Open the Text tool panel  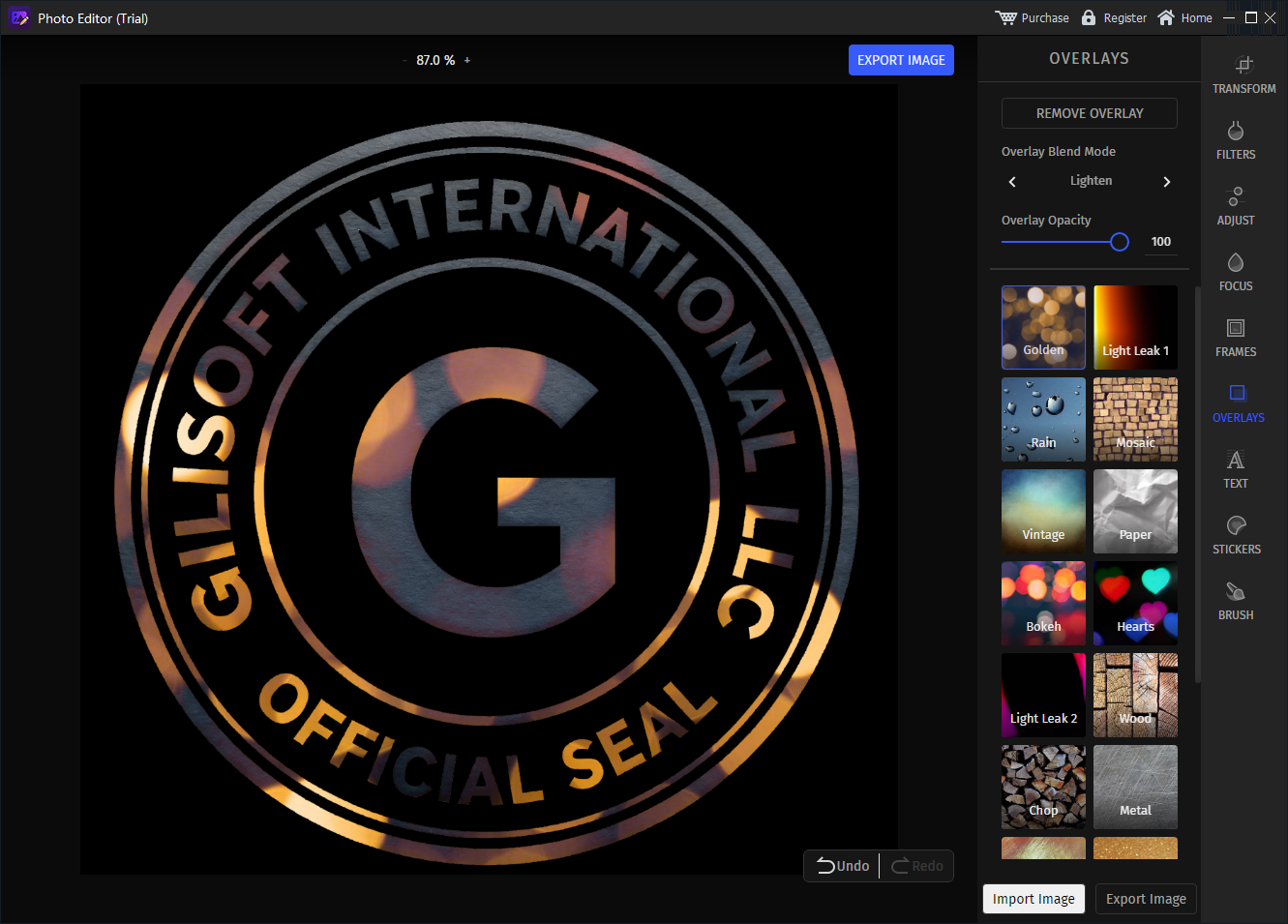[1236, 469]
